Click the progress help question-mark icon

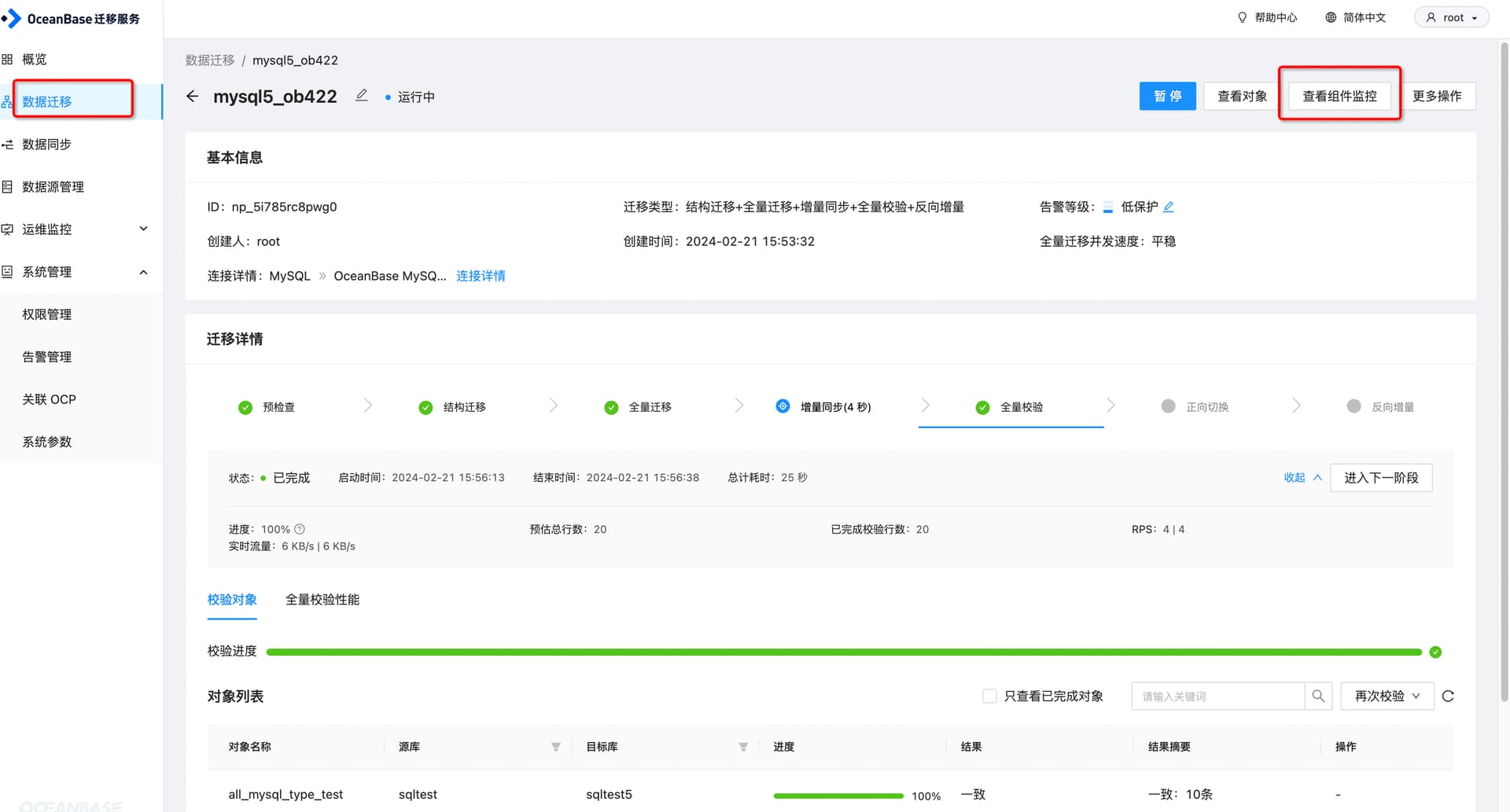tap(300, 529)
